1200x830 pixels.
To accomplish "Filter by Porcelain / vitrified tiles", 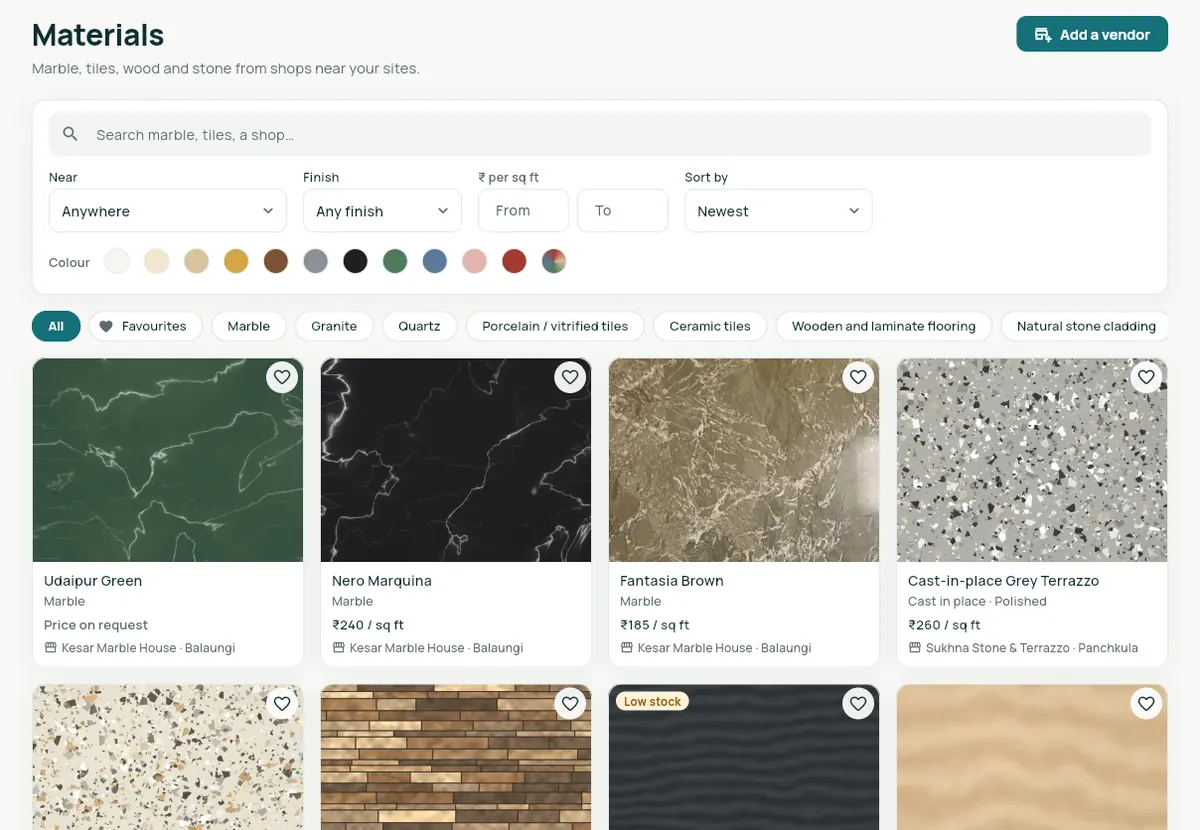I will pyautogui.click(x=555, y=326).
